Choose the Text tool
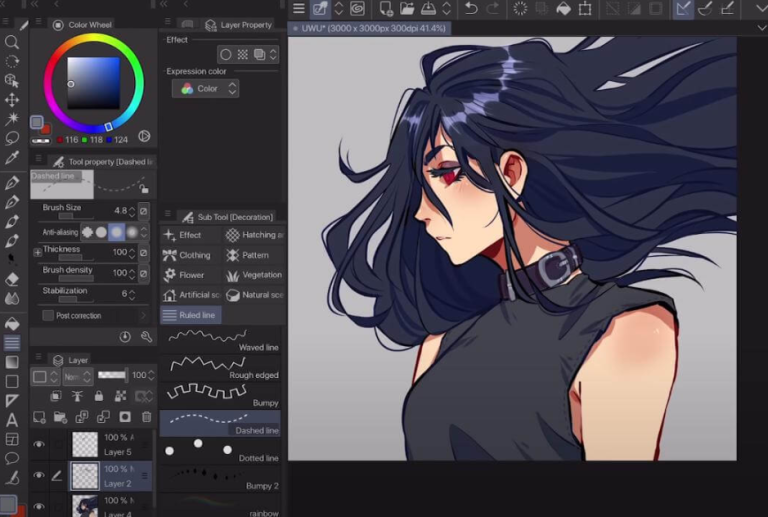Image resolution: width=768 pixels, height=517 pixels. [x=12, y=419]
